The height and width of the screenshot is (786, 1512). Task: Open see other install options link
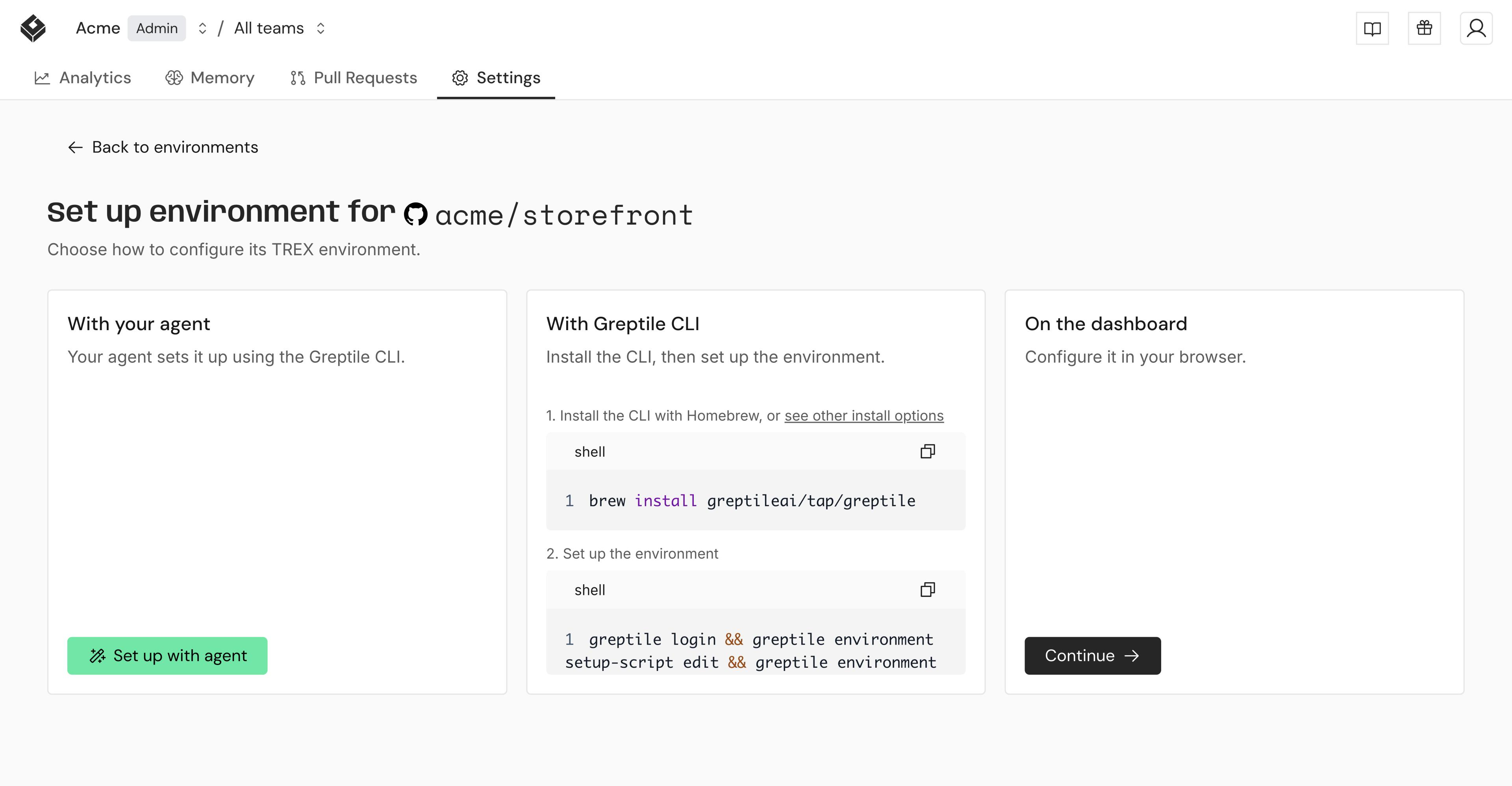[x=864, y=415]
